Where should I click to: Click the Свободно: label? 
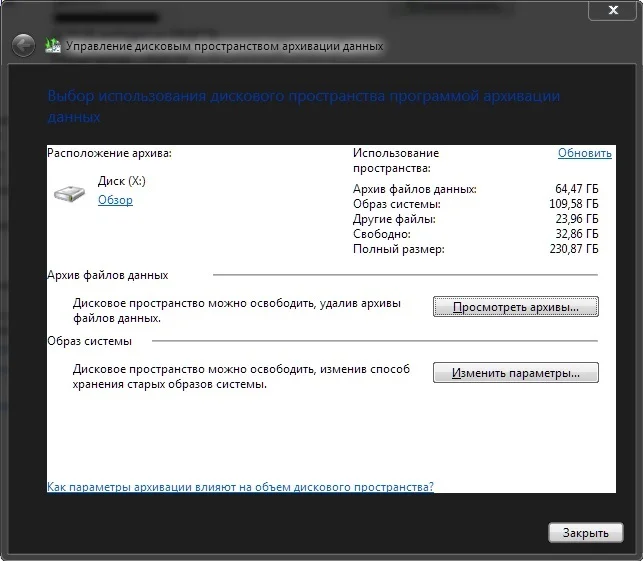tap(382, 234)
